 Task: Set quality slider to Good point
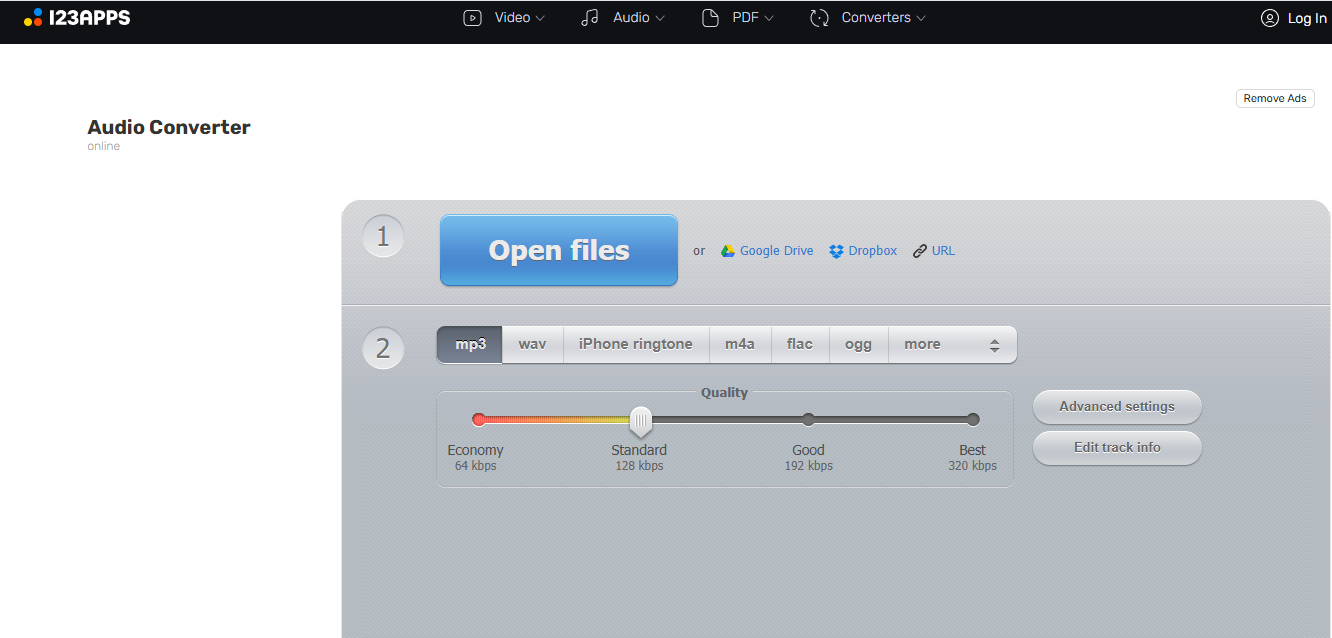(x=808, y=420)
